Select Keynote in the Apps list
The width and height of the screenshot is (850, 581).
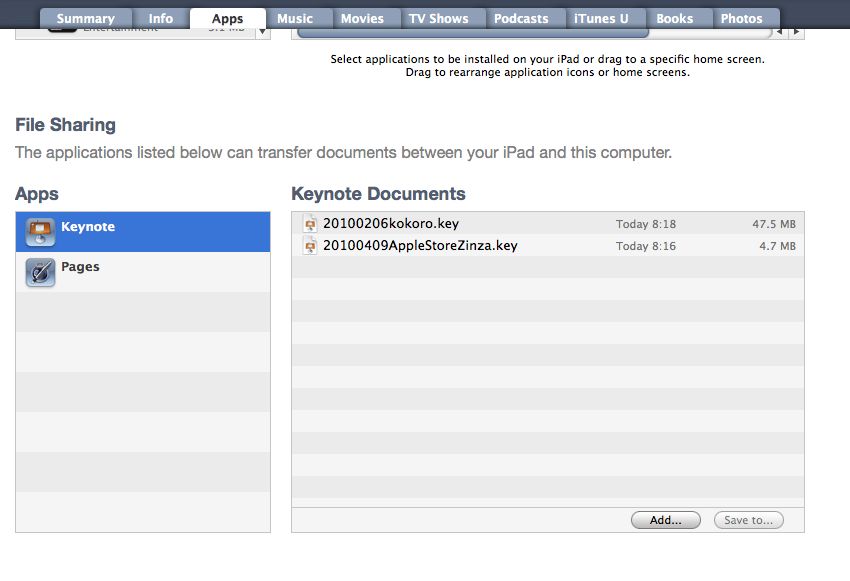tap(143, 232)
